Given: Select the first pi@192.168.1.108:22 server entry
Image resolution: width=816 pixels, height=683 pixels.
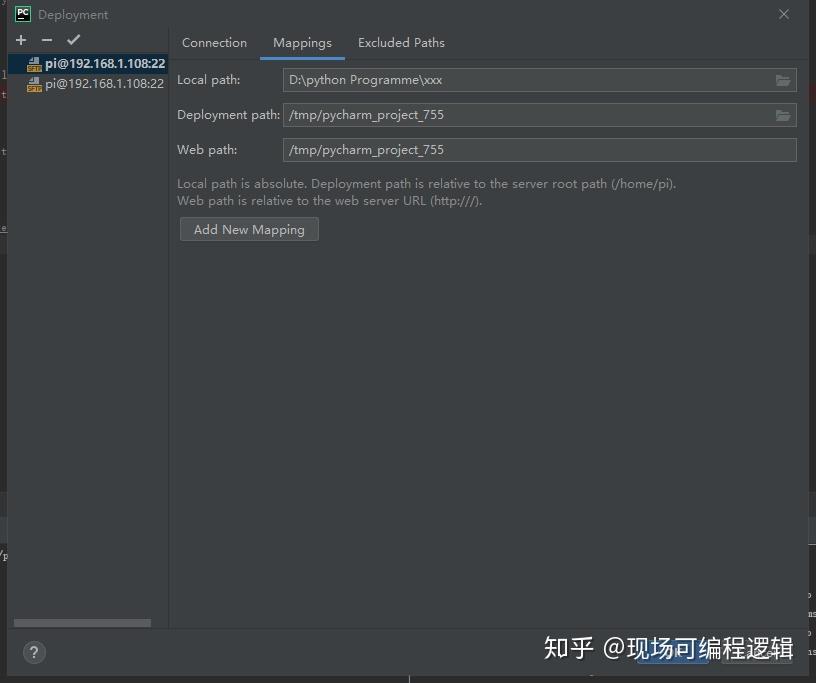Looking at the screenshot, I should click(x=100, y=63).
